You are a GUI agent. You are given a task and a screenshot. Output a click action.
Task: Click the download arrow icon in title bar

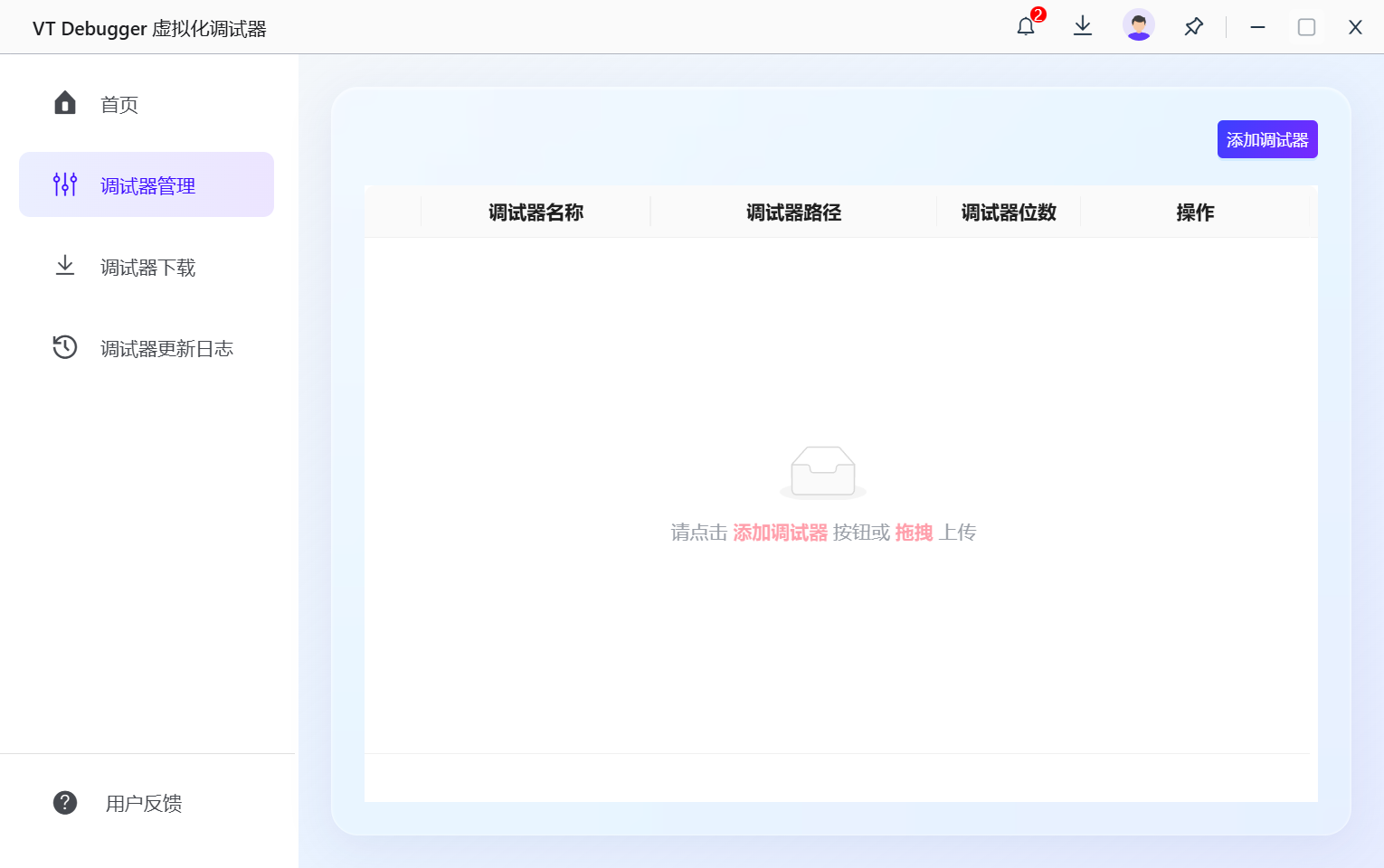(1083, 26)
